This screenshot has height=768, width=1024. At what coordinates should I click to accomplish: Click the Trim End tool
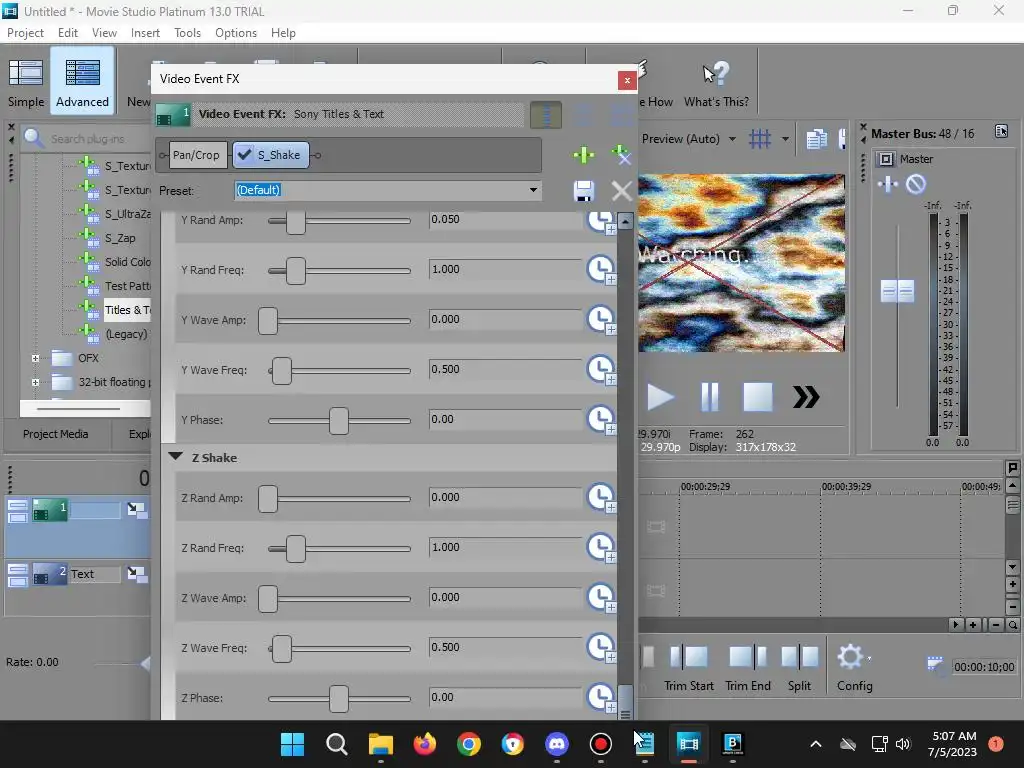click(748, 667)
